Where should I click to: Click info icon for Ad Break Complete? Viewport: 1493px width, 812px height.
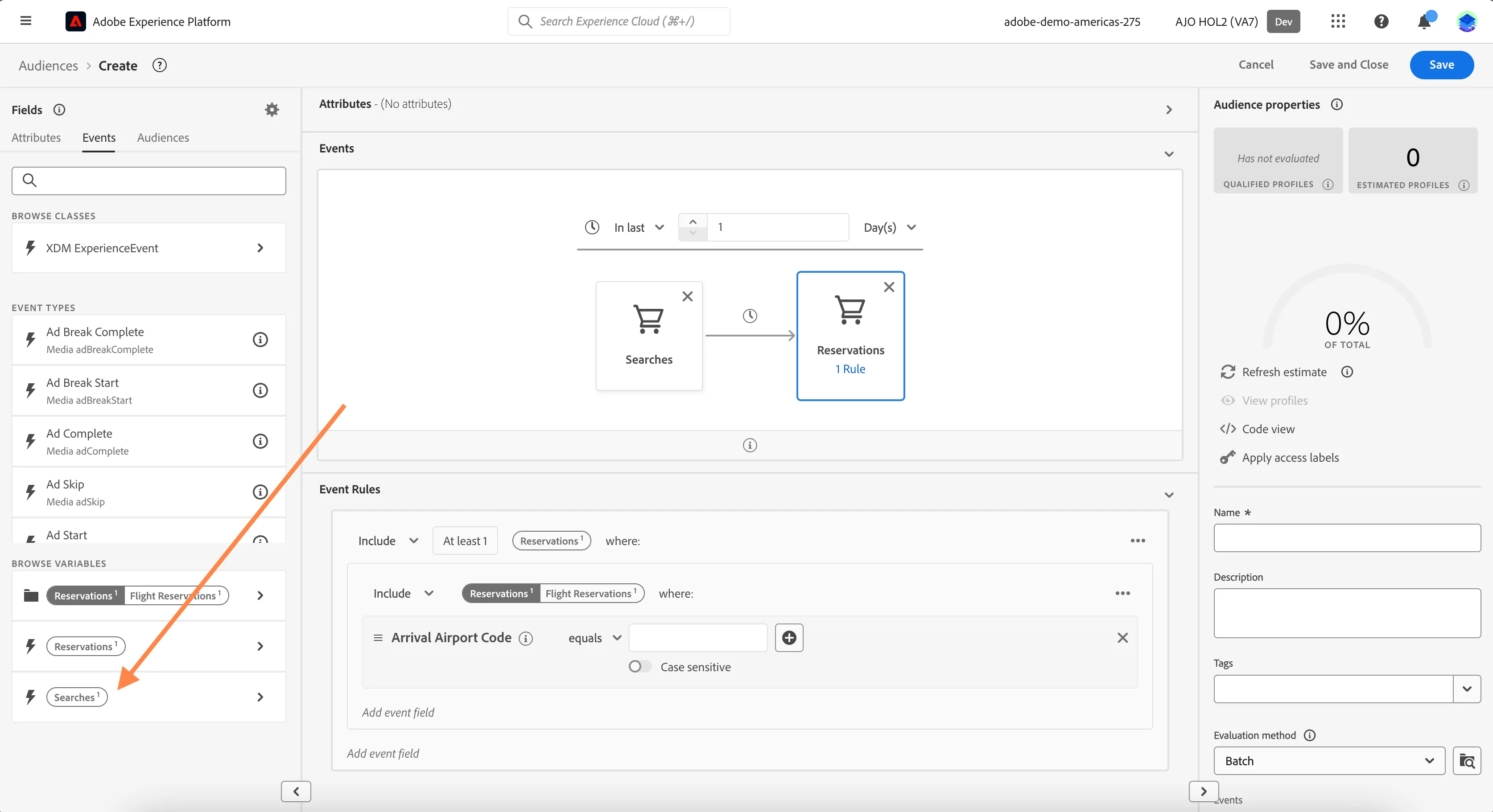point(260,340)
